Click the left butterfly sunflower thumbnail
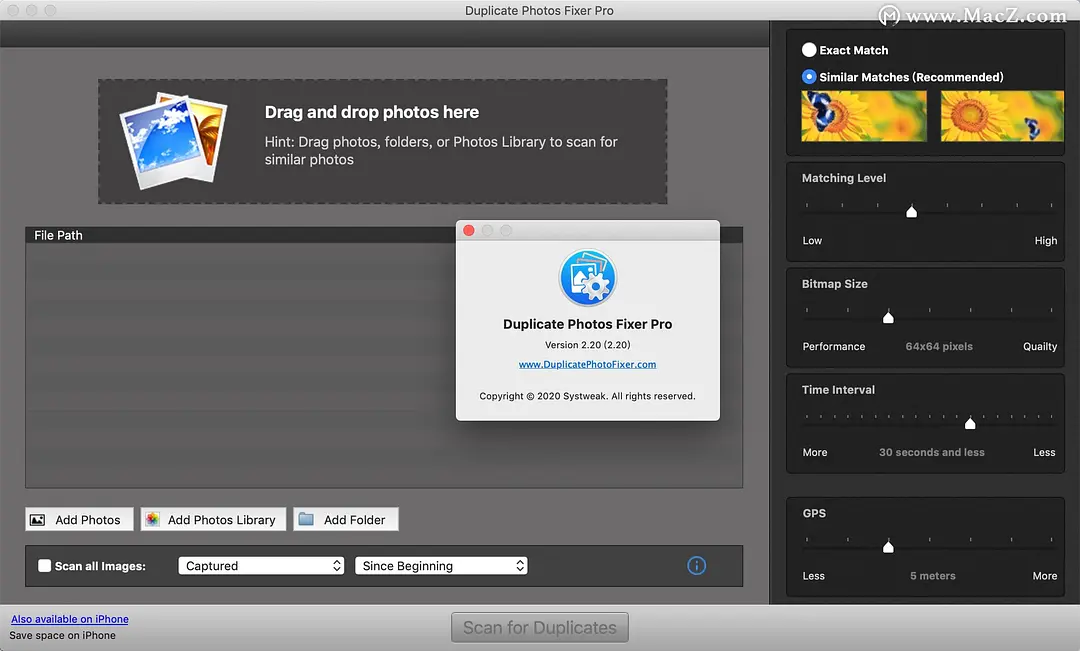The image size is (1080, 651). coord(864,116)
